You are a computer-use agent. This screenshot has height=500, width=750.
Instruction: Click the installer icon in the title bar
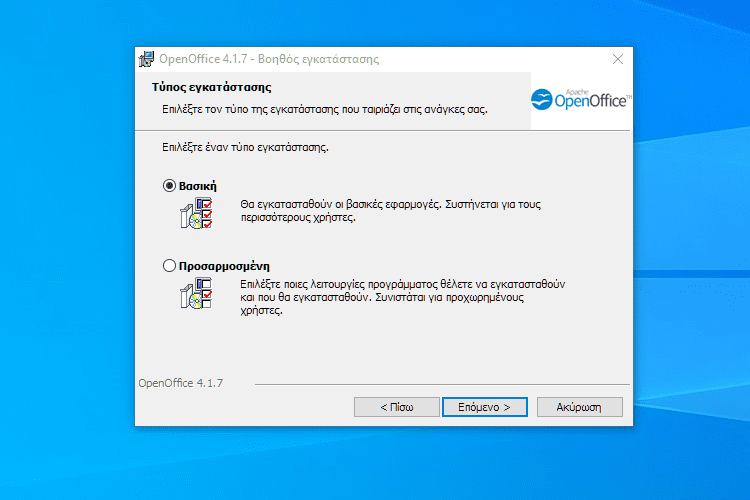click(146, 59)
